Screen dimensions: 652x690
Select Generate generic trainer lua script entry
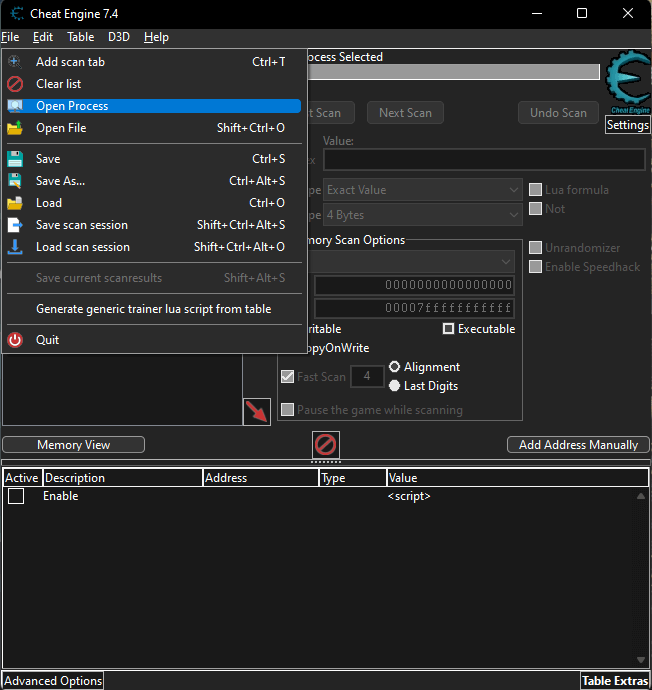coord(154,309)
